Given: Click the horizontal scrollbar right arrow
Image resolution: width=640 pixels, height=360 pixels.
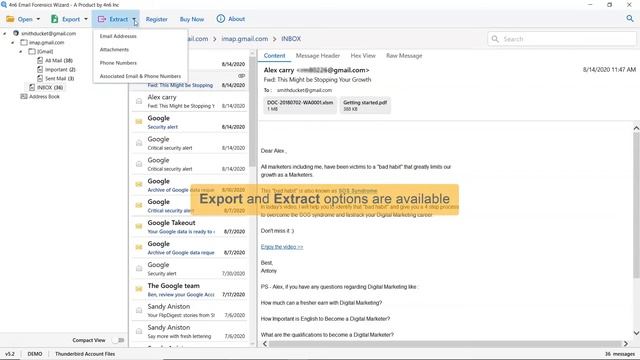Looking at the screenshot, I should (x=625, y=344).
